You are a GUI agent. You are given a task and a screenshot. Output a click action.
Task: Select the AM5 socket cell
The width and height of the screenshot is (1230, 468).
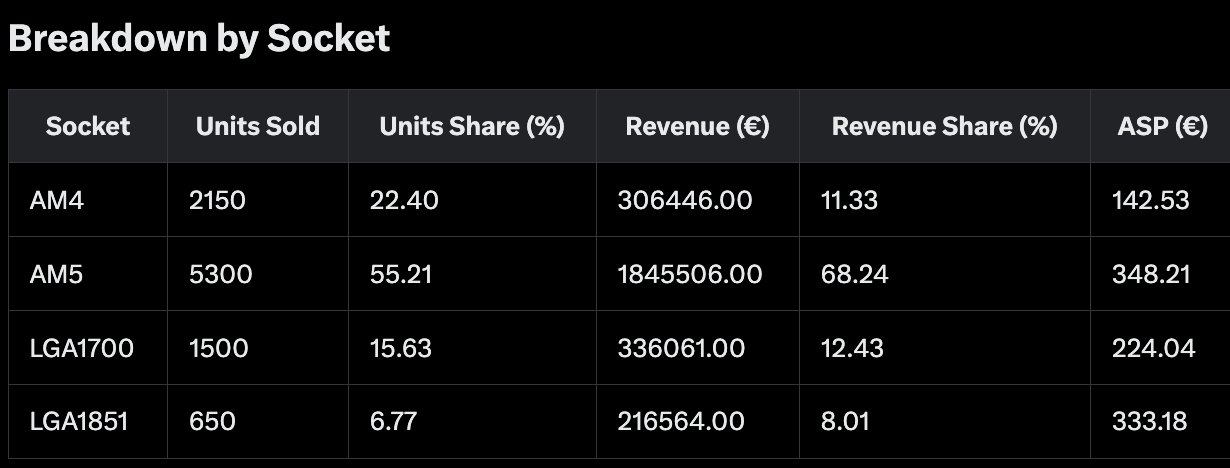pos(88,274)
